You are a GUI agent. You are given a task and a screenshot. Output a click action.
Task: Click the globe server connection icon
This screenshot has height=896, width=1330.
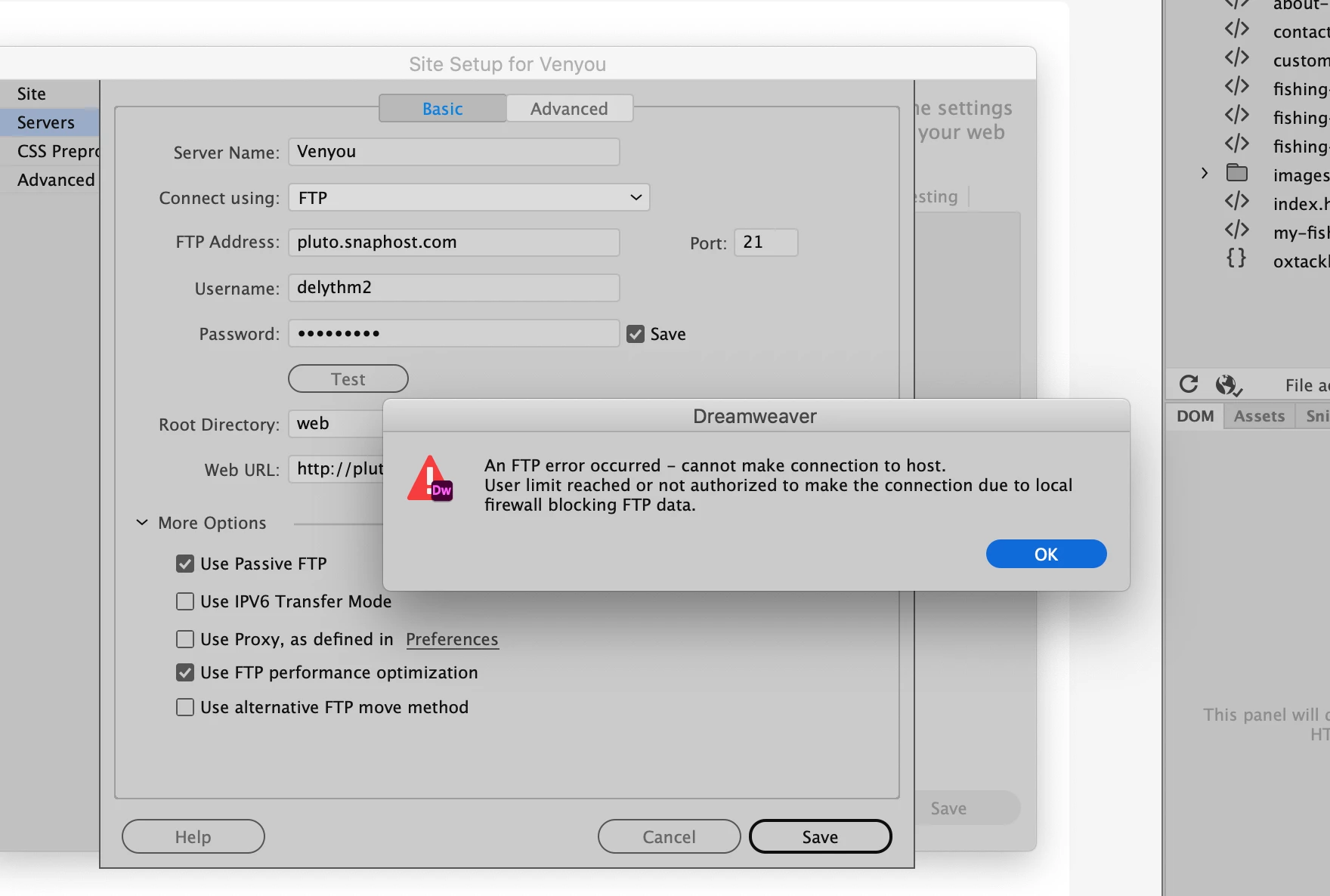pos(1229,385)
